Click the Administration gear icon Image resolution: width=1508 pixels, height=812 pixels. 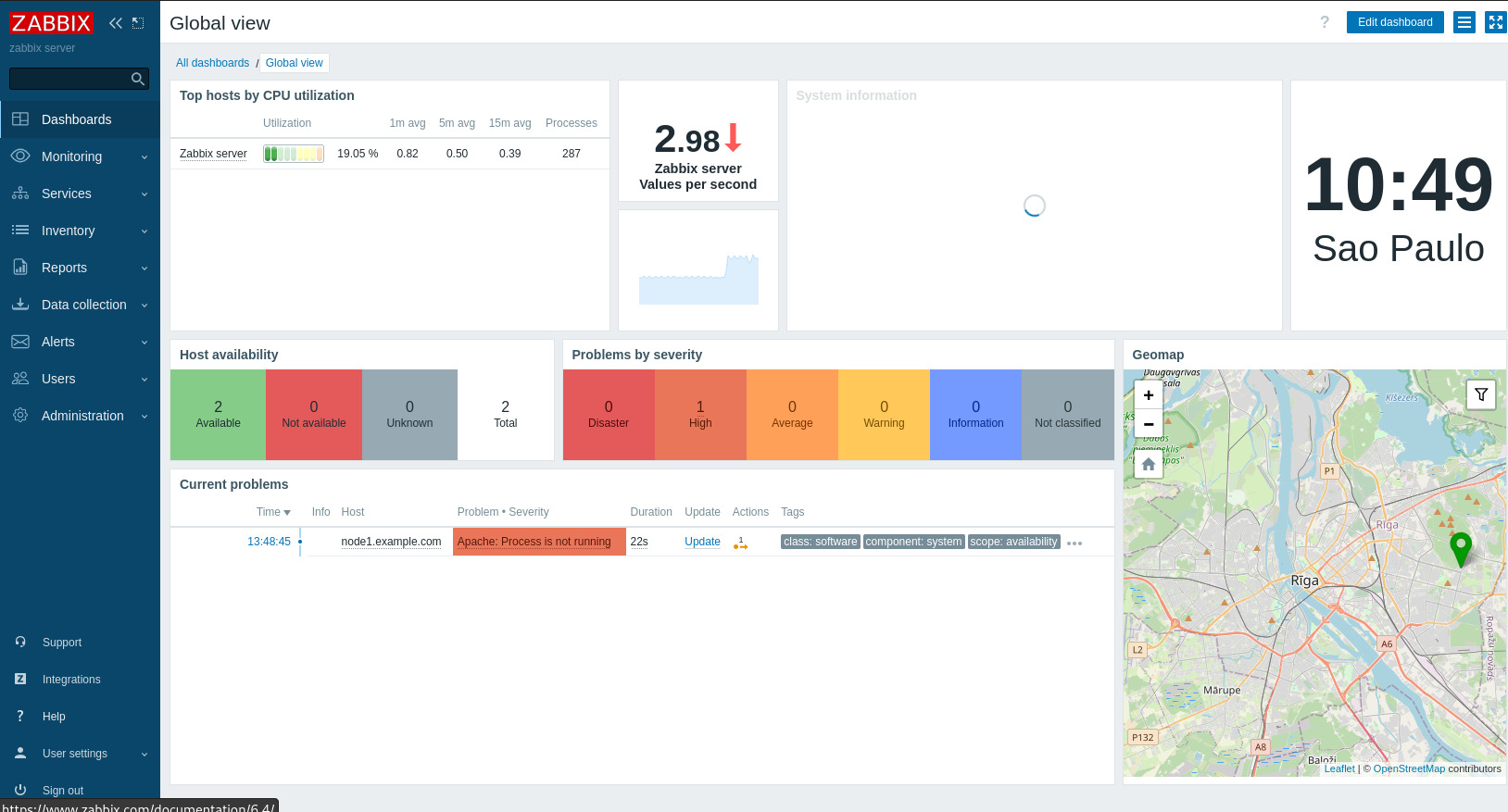(x=20, y=416)
